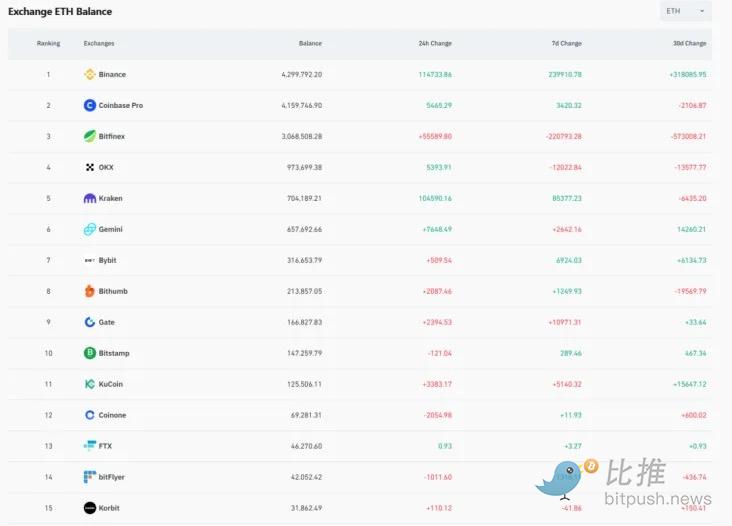Click the OKX logo icon
This screenshot has width=732, height=526.
pyautogui.click(x=90, y=167)
